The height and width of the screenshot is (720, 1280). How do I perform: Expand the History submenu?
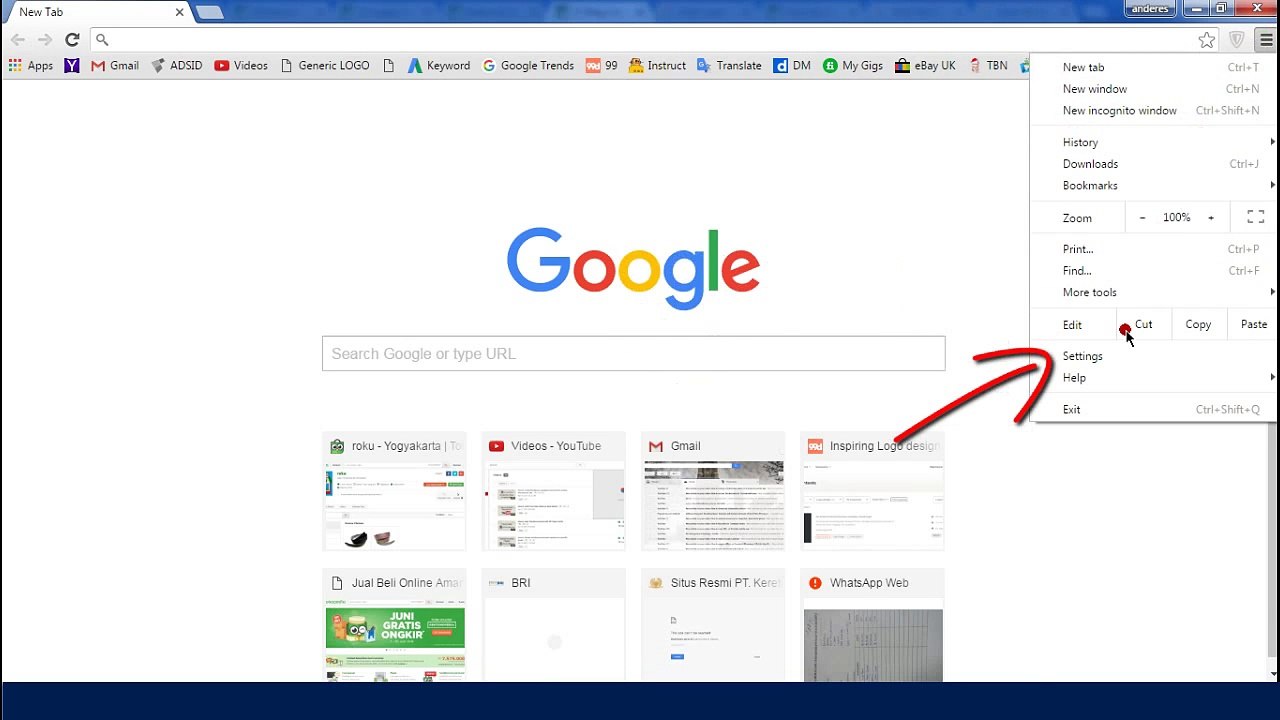coord(1154,142)
